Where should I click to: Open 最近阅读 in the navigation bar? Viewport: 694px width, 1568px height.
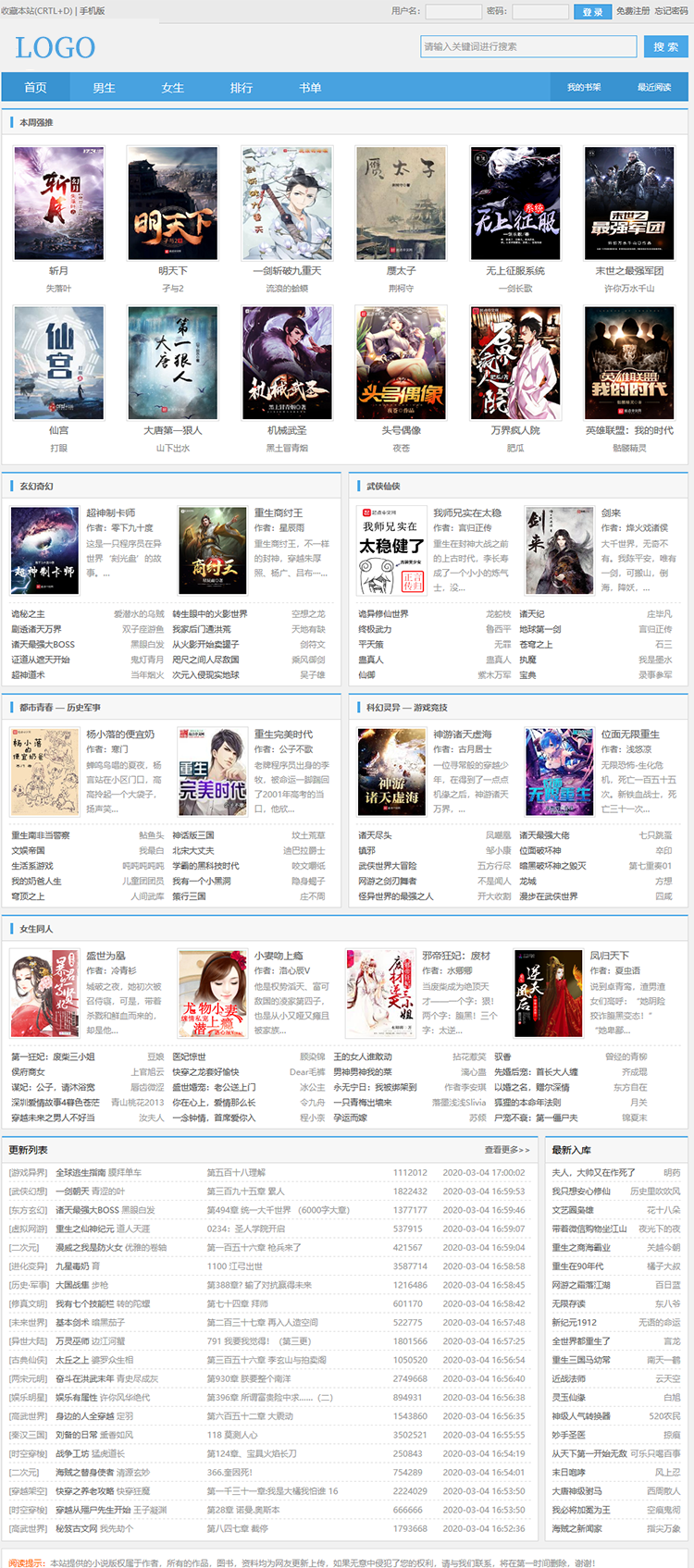click(x=653, y=87)
